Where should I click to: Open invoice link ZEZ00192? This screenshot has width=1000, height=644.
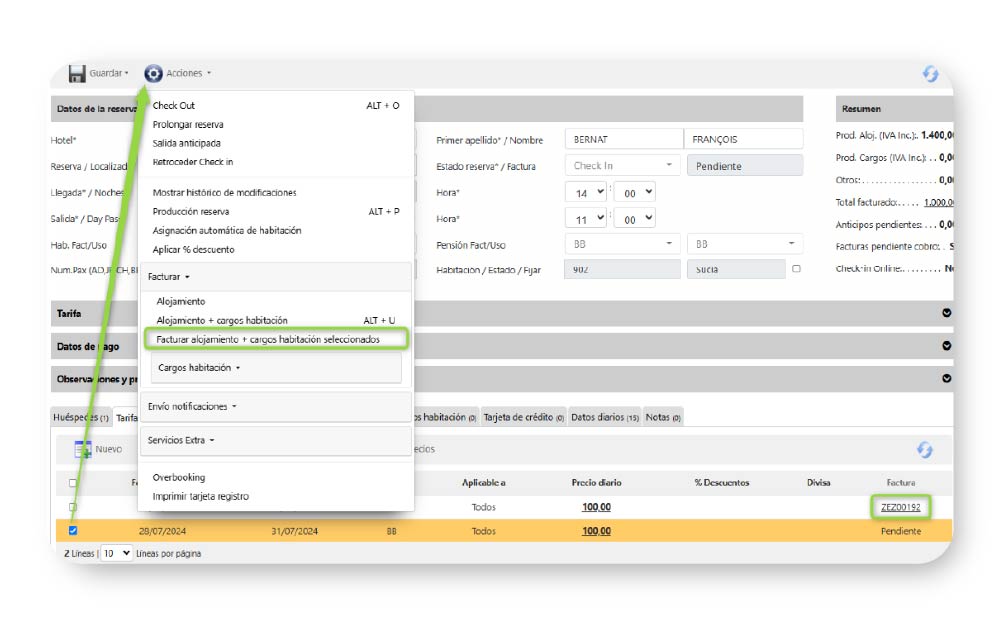click(x=900, y=507)
